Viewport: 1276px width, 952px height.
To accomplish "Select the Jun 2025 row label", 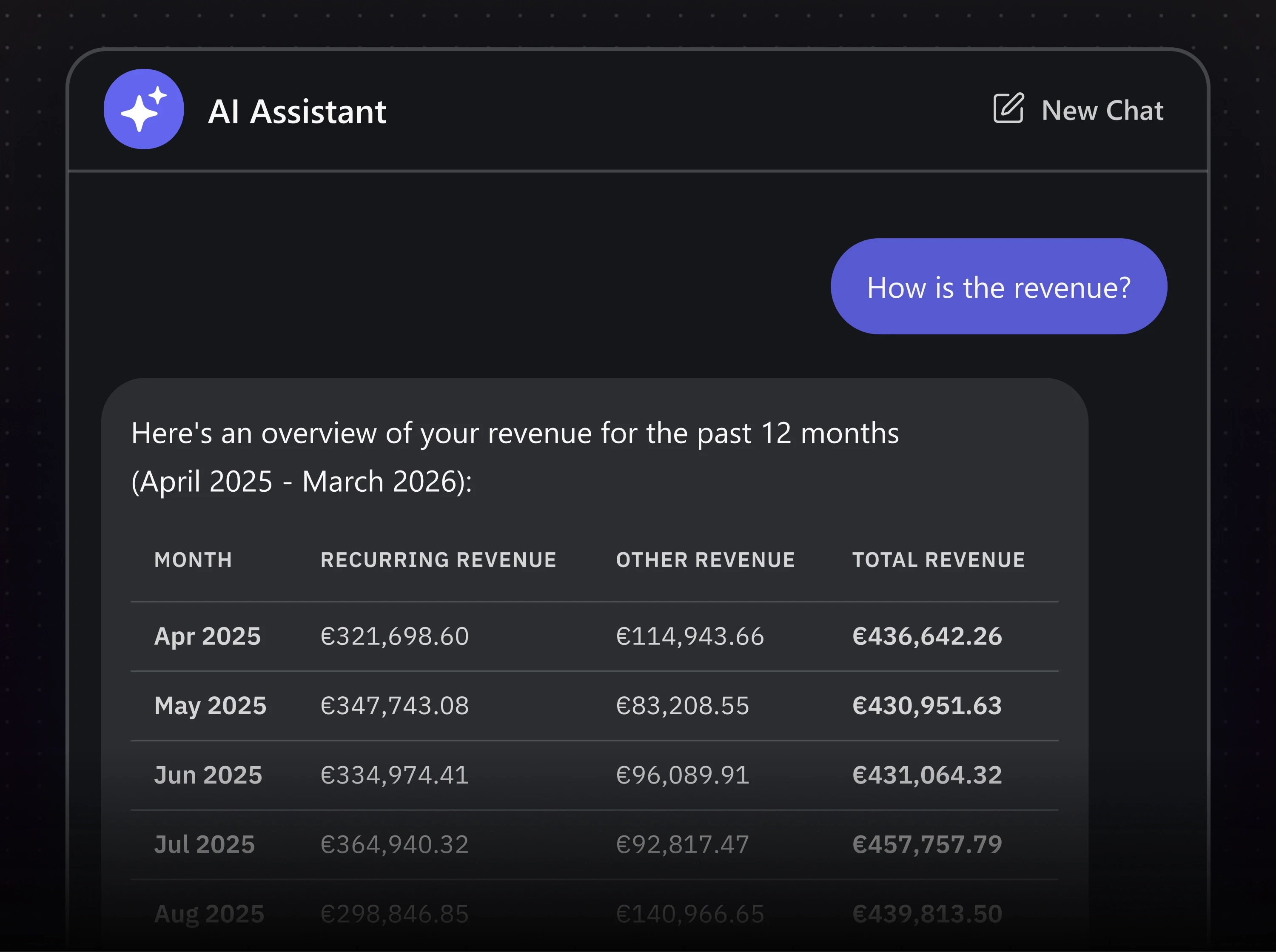I will (x=208, y=775).
